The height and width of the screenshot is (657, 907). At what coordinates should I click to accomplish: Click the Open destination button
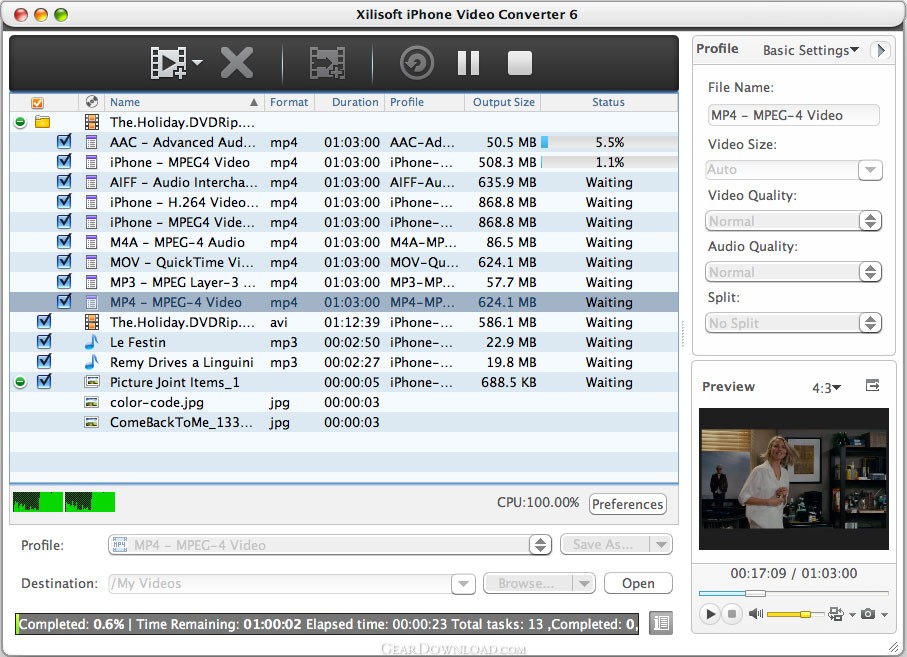[x=638, y=584]
